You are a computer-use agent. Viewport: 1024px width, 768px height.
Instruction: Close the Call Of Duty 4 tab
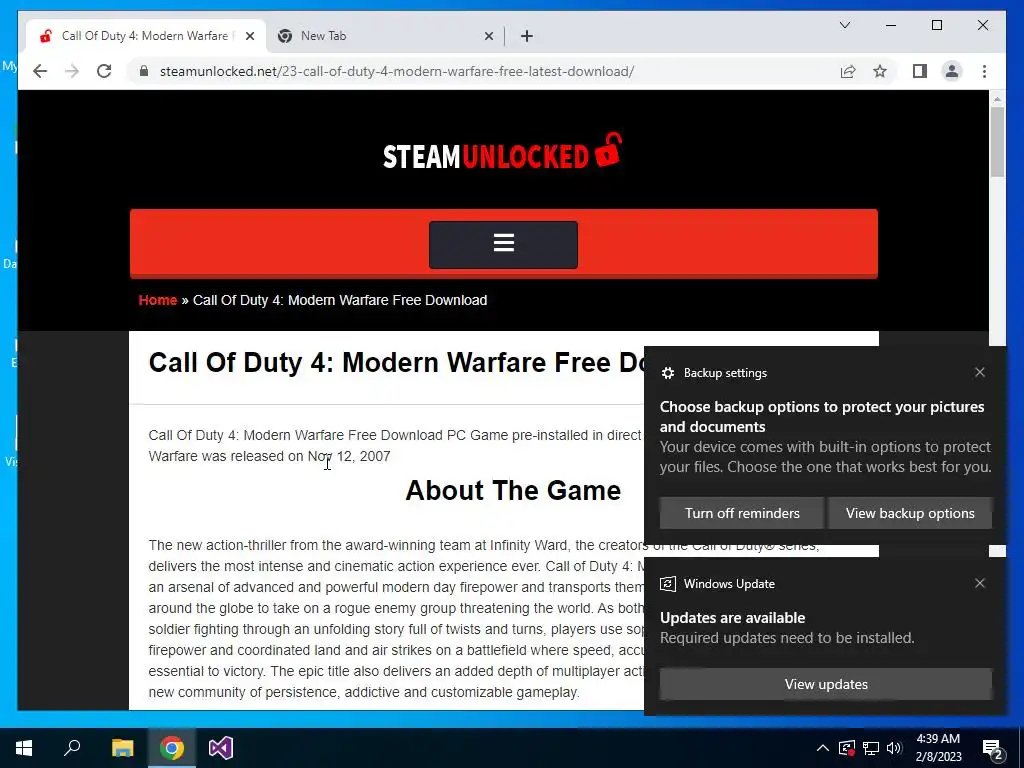(x=249, y=36)
